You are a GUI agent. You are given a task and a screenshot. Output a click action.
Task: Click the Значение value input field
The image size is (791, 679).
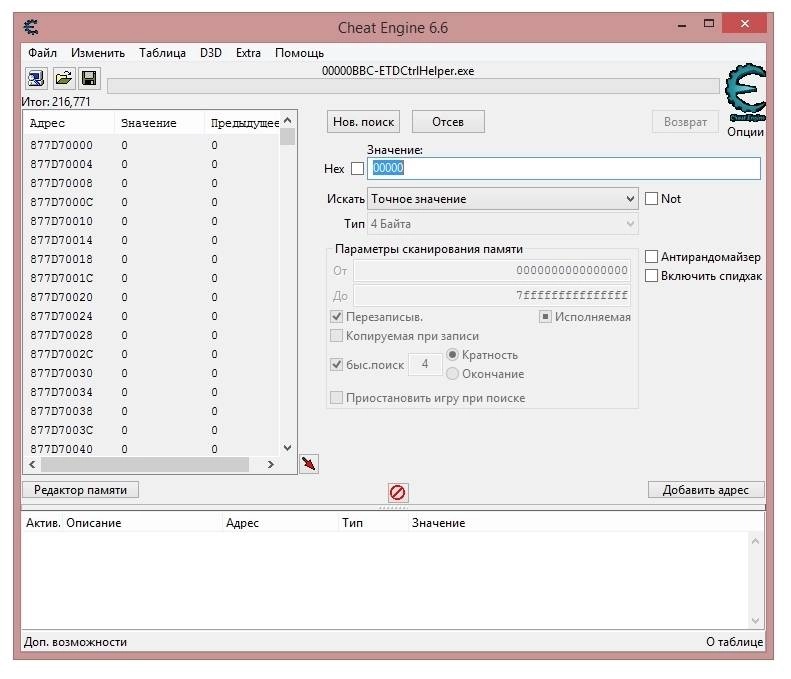pyautogui.click(x=564, y=168)
